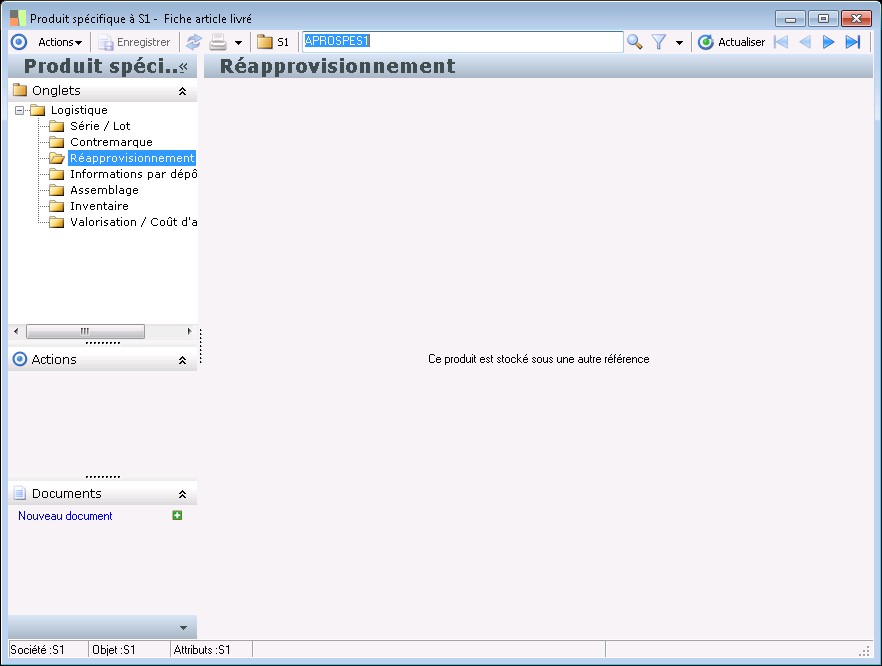Minimize the Produit spécifique window
This screenshot has height=666, width=882.
(x=790, y=19)
